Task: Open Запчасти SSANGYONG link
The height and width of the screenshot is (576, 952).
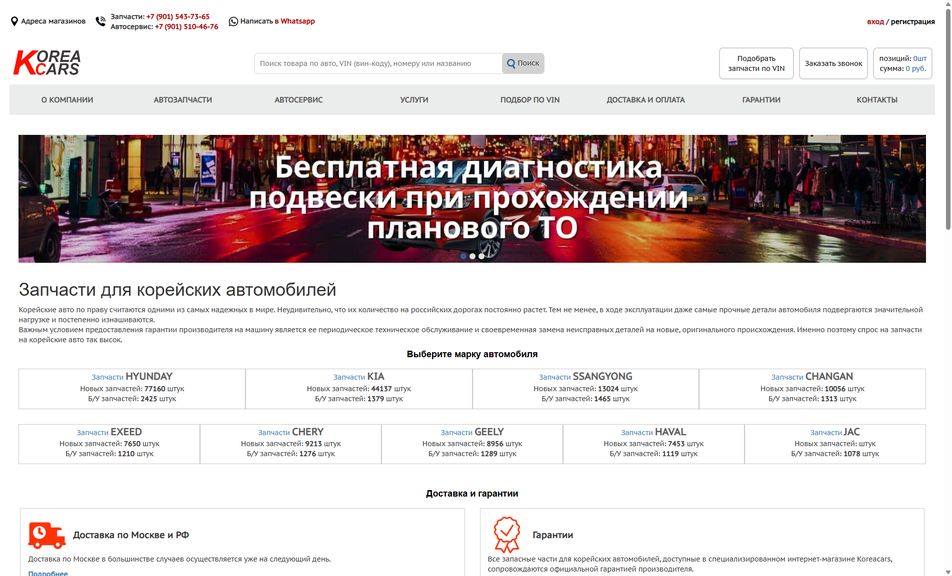Action: (585, 376)
